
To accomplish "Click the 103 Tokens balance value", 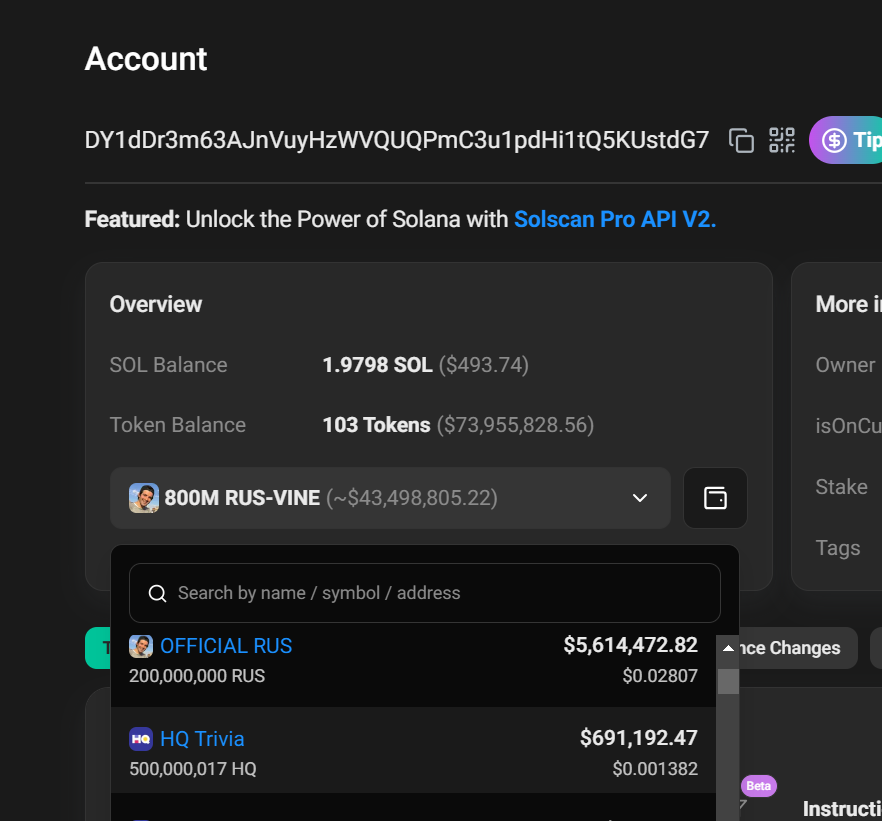I will click(376, 425).
